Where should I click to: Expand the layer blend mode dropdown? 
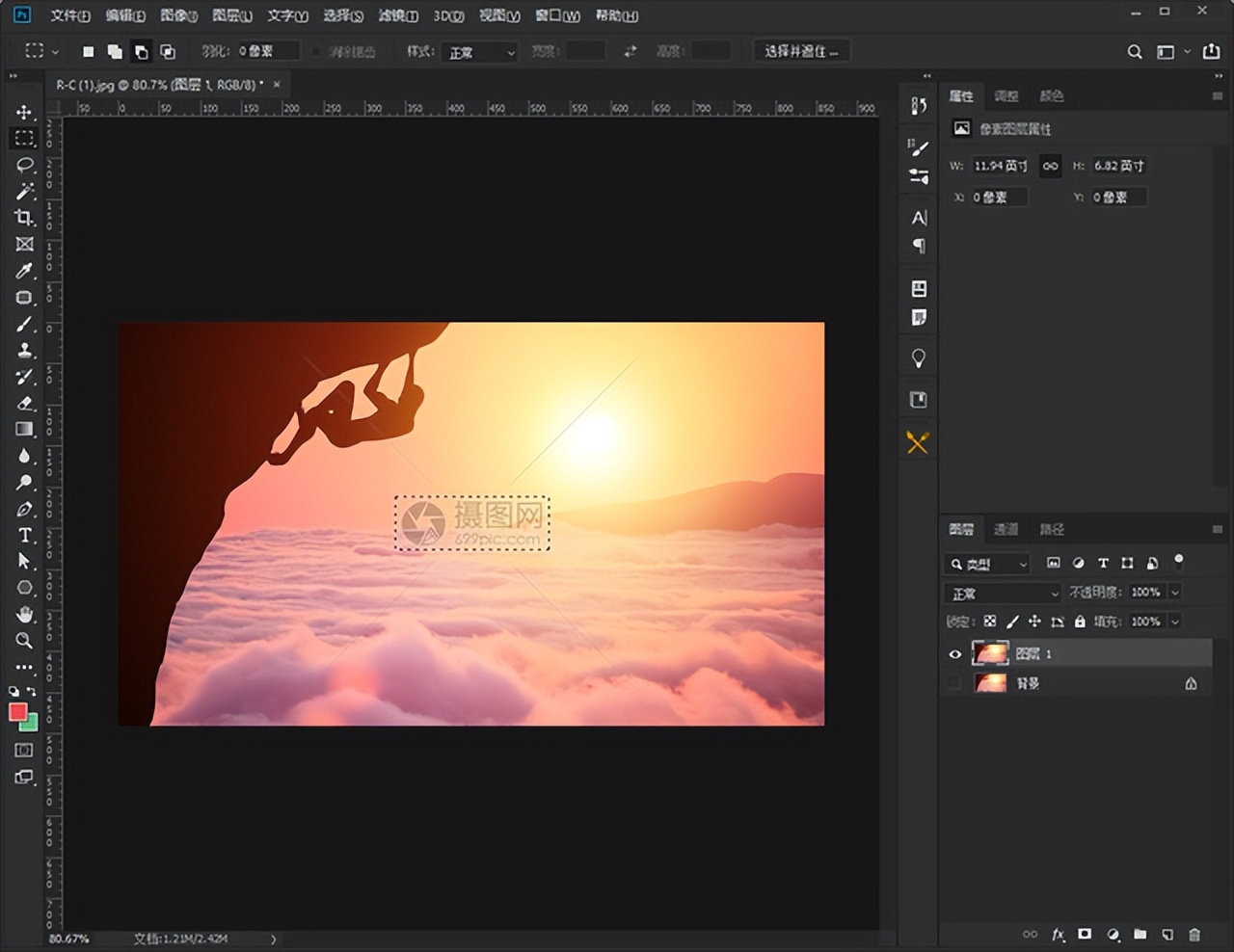1003,593
